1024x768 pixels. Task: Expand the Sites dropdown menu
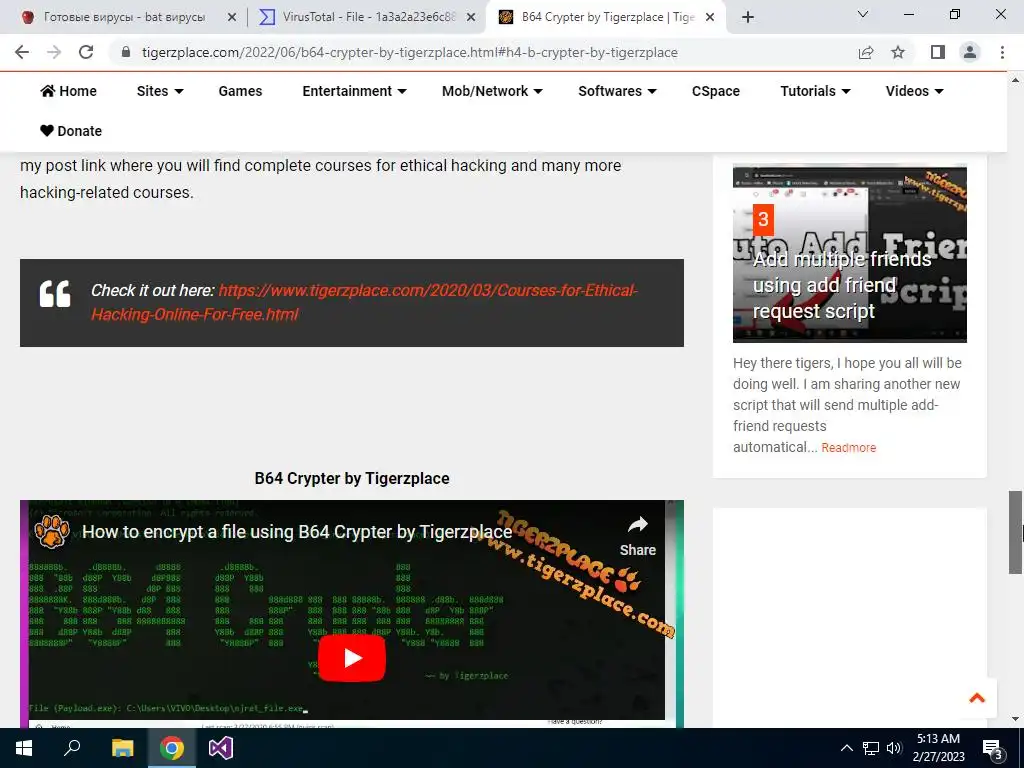tap(160, 91)
